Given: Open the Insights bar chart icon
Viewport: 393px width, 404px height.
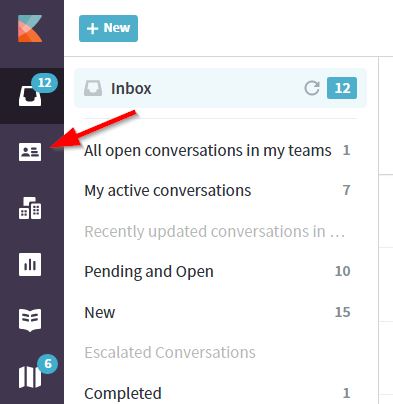Looking at the screenshot, I should (30, 265).
